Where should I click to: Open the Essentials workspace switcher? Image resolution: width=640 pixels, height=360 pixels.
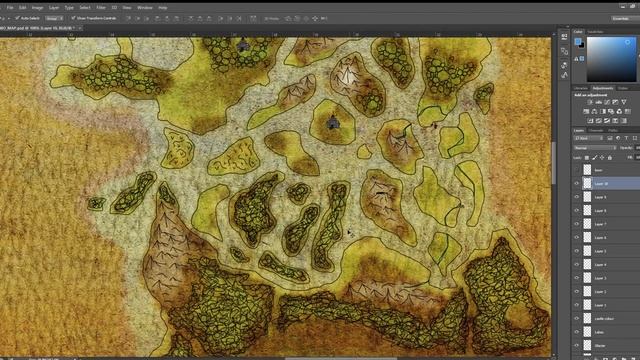click(625, 18)
